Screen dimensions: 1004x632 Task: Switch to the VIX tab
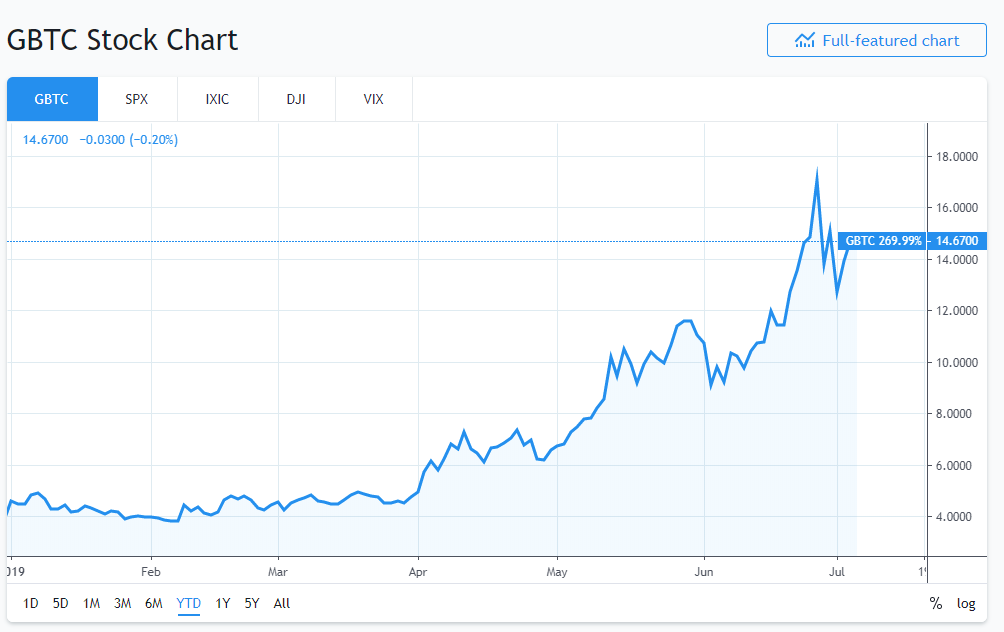(374, 99)
